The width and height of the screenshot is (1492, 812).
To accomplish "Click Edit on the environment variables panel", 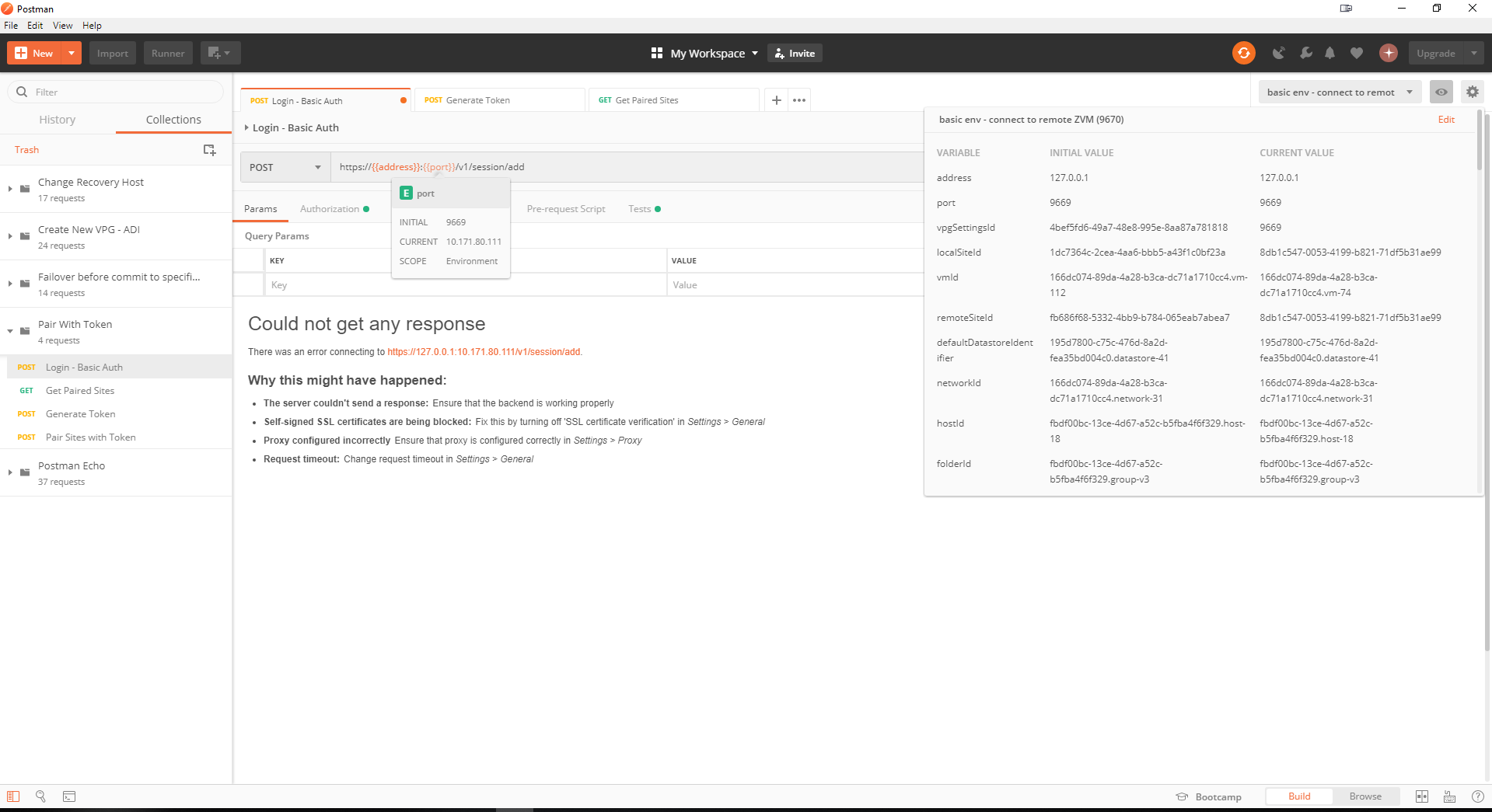I will [1445, 120].
